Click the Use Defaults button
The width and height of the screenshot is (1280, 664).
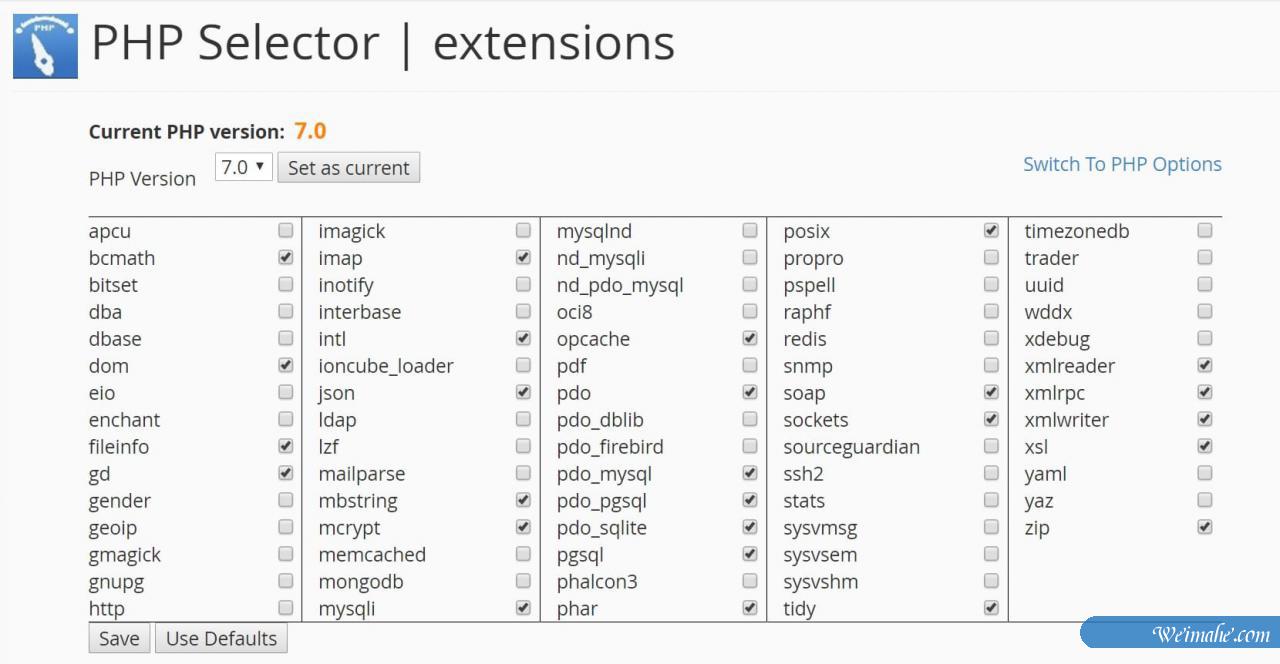point(221,639)
